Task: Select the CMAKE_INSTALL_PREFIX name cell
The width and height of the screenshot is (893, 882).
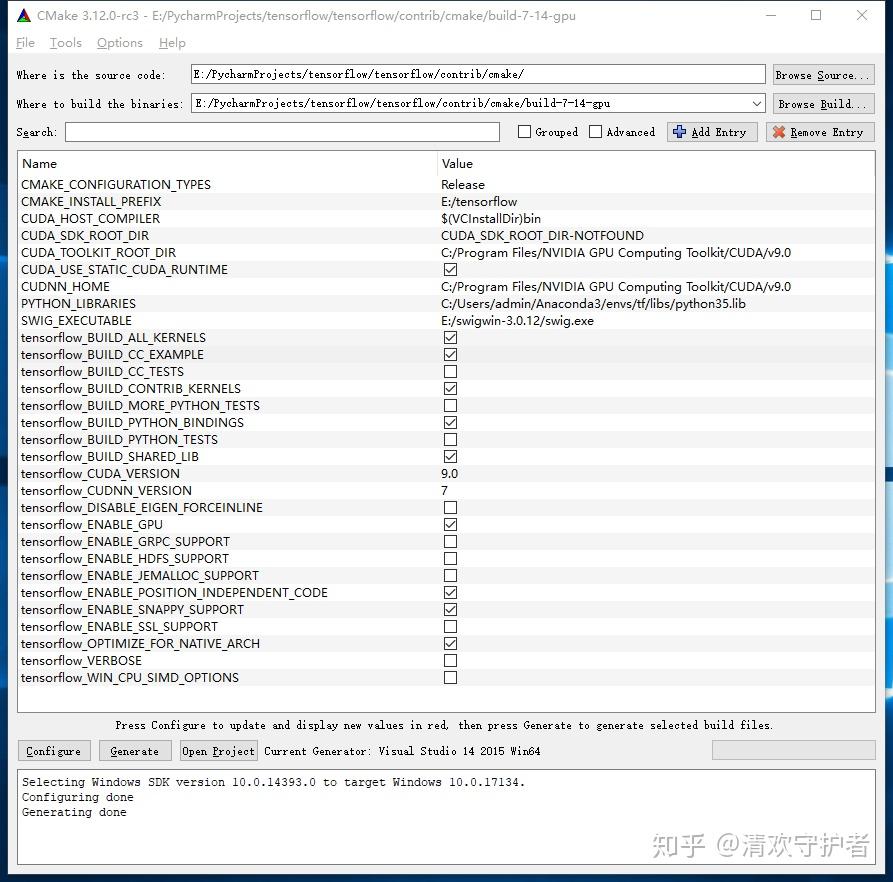Action: coord(91,202)
